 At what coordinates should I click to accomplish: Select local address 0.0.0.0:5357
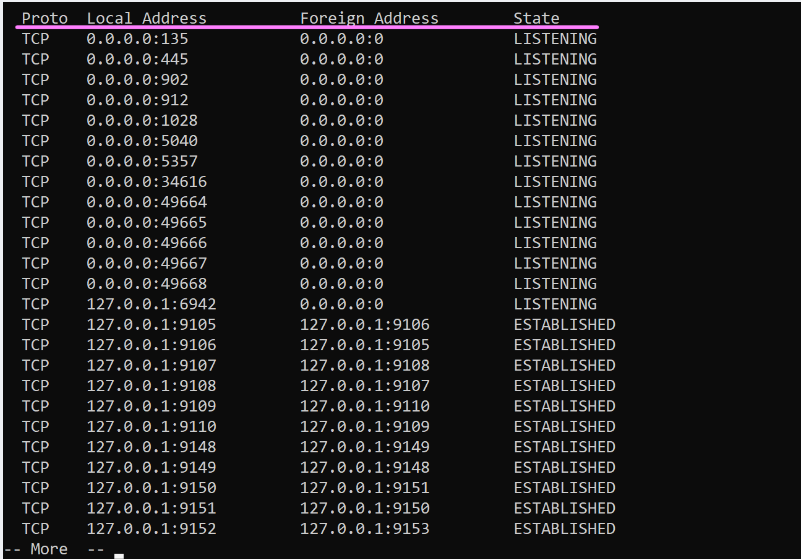pos(142,161)
